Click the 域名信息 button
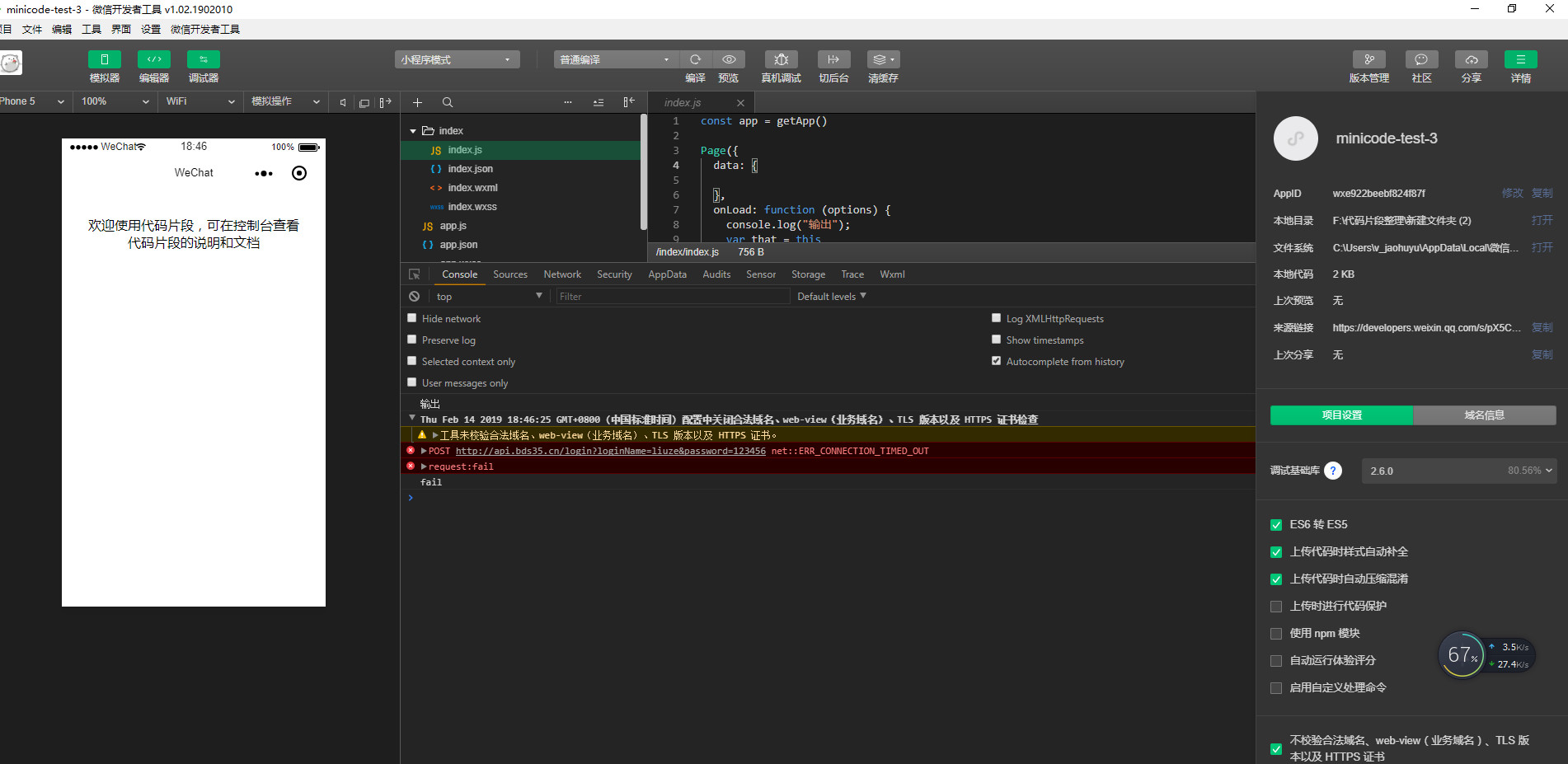Image resolution: width=1568 pixels, height=764 pixels. pos(1485,415)
